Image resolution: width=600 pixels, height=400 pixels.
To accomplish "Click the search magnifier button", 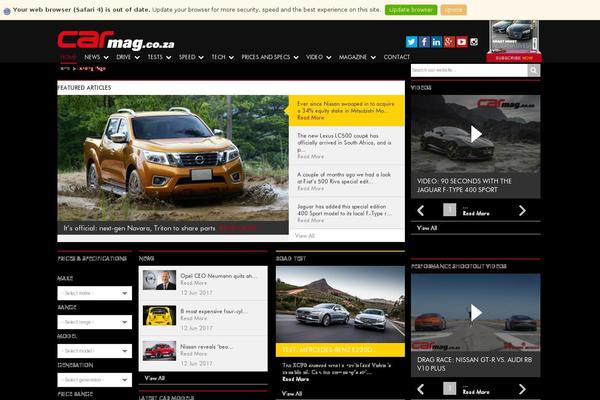I will point(533,70).
